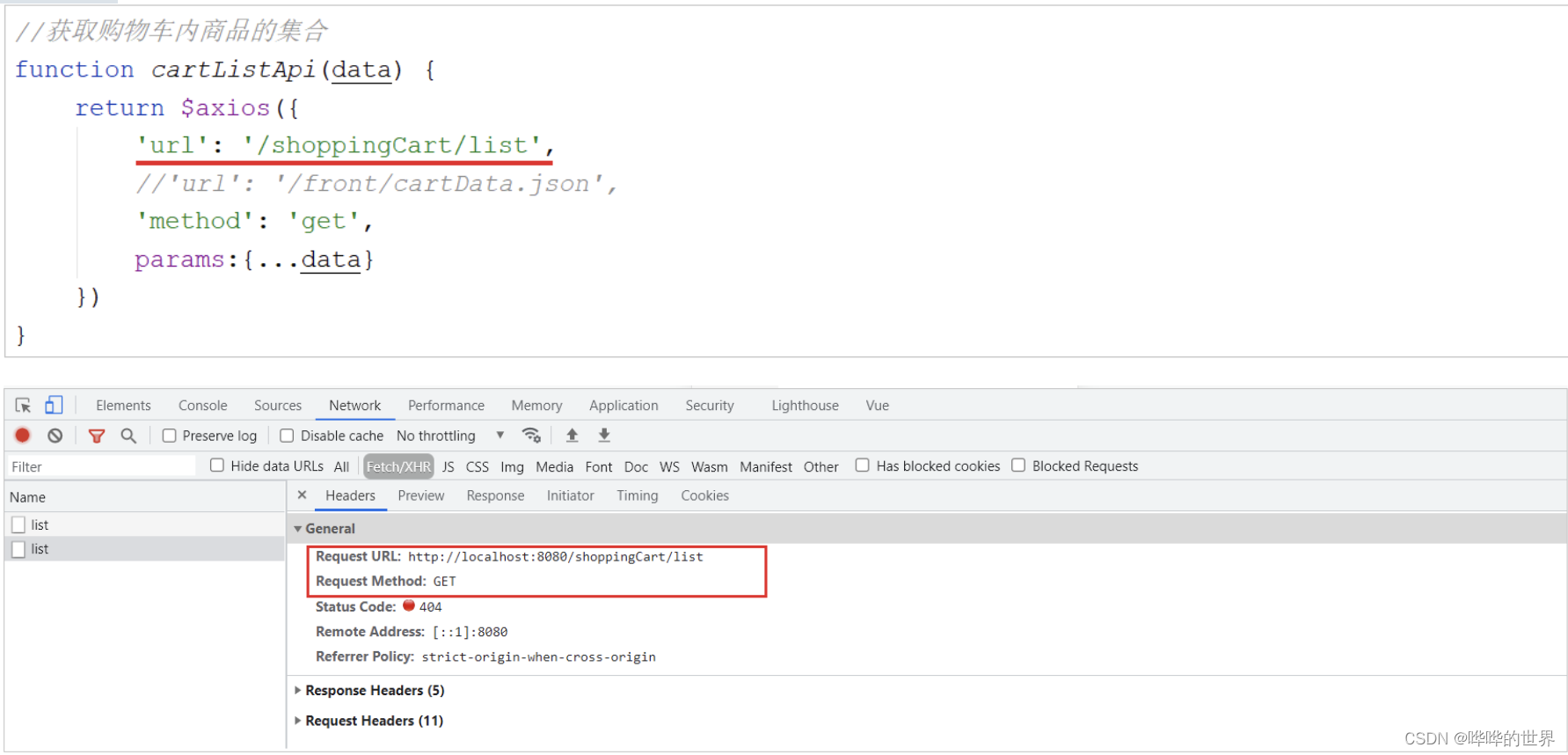Filter requests by WS
1568x755 pixels.
click(x=669, y=467)
